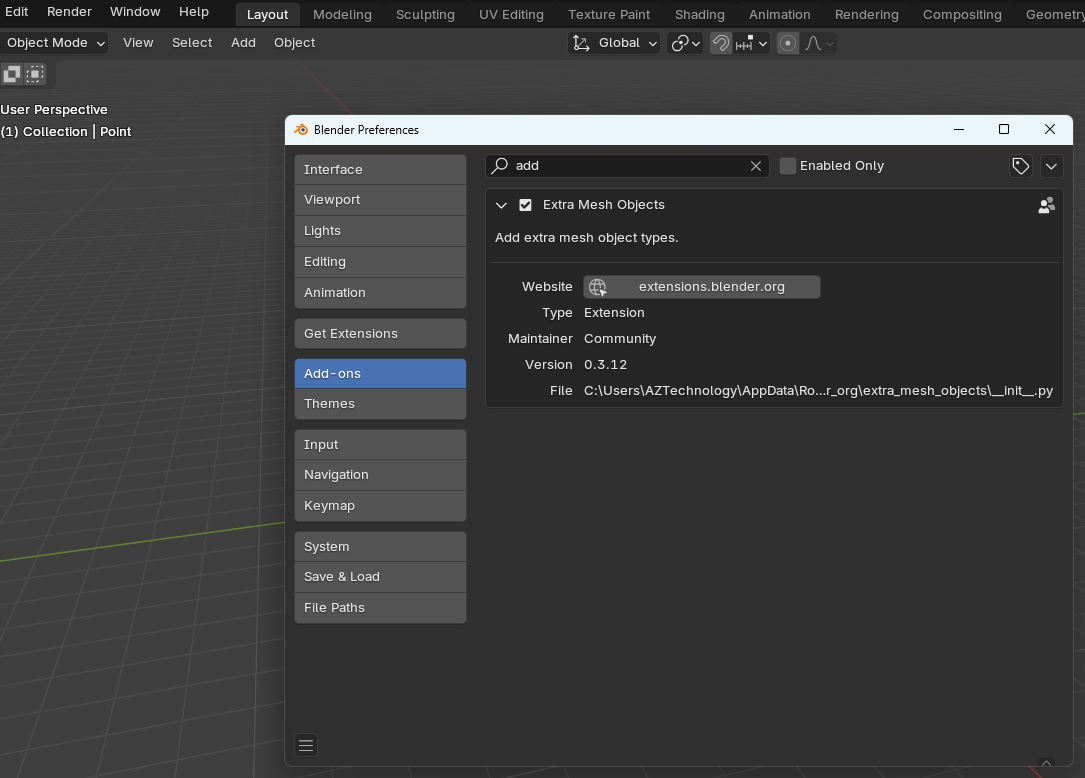This screenshot has height=778, width=1085.
Task: Collapse the Extra Mesh Objects details
Action: coord(502,205)
